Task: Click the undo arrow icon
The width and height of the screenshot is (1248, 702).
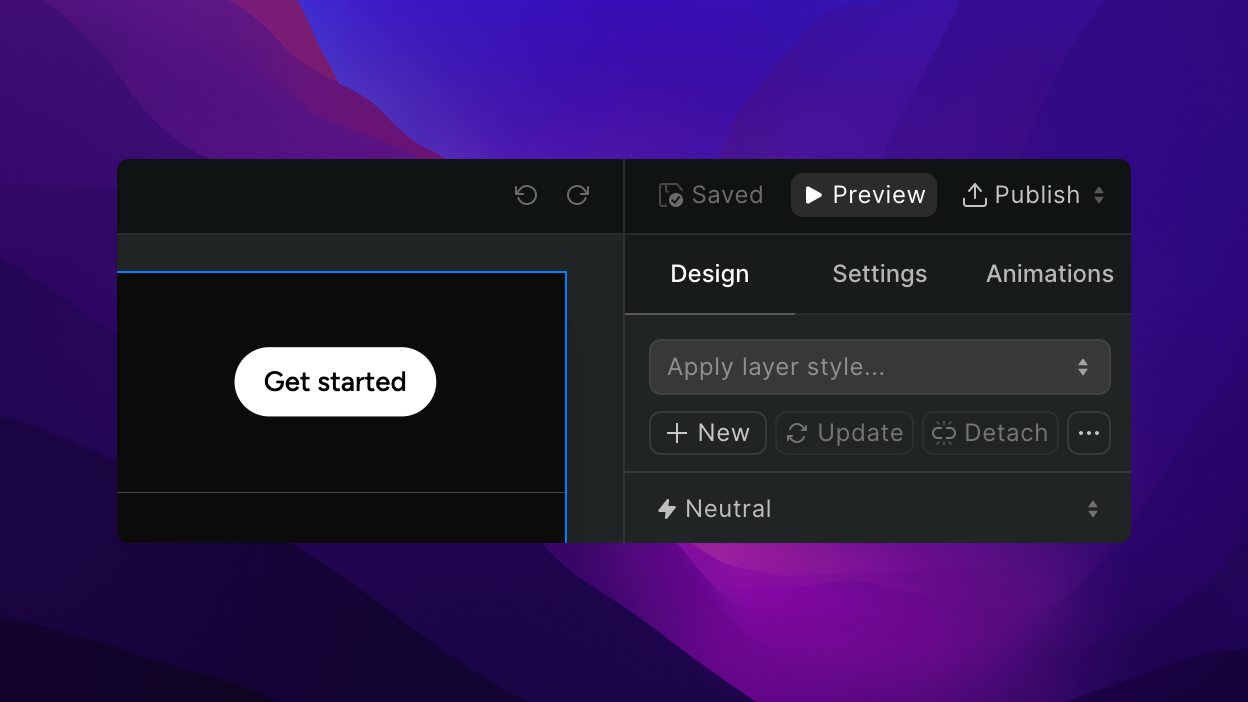Action: 526,195
